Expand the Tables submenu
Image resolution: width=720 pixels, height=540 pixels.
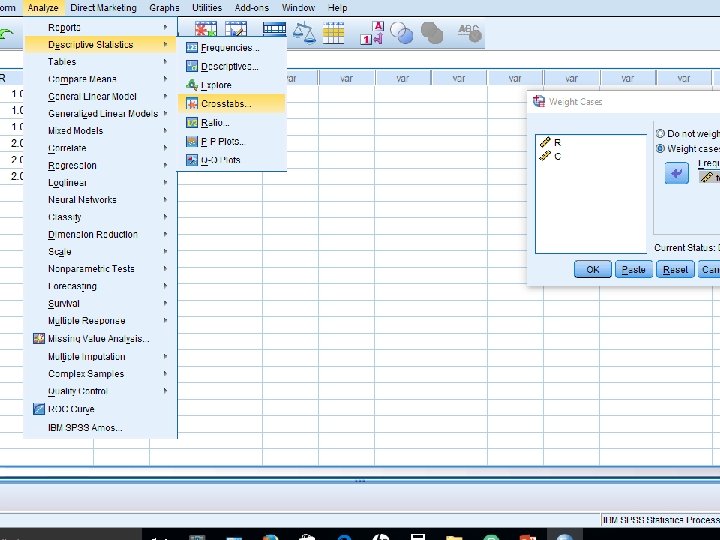(x=100, y=62)
